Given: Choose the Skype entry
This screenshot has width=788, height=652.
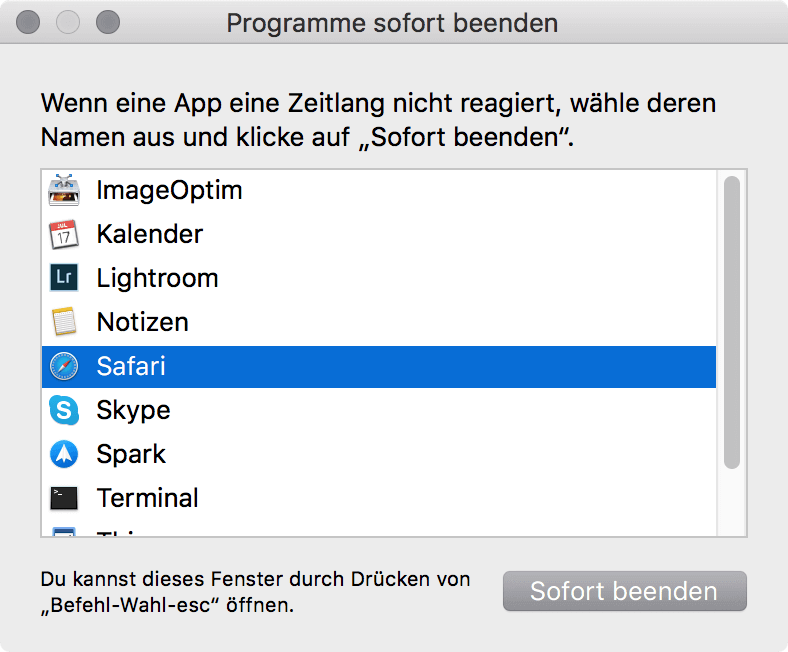Looking at the screenshot, I should 379,410.
